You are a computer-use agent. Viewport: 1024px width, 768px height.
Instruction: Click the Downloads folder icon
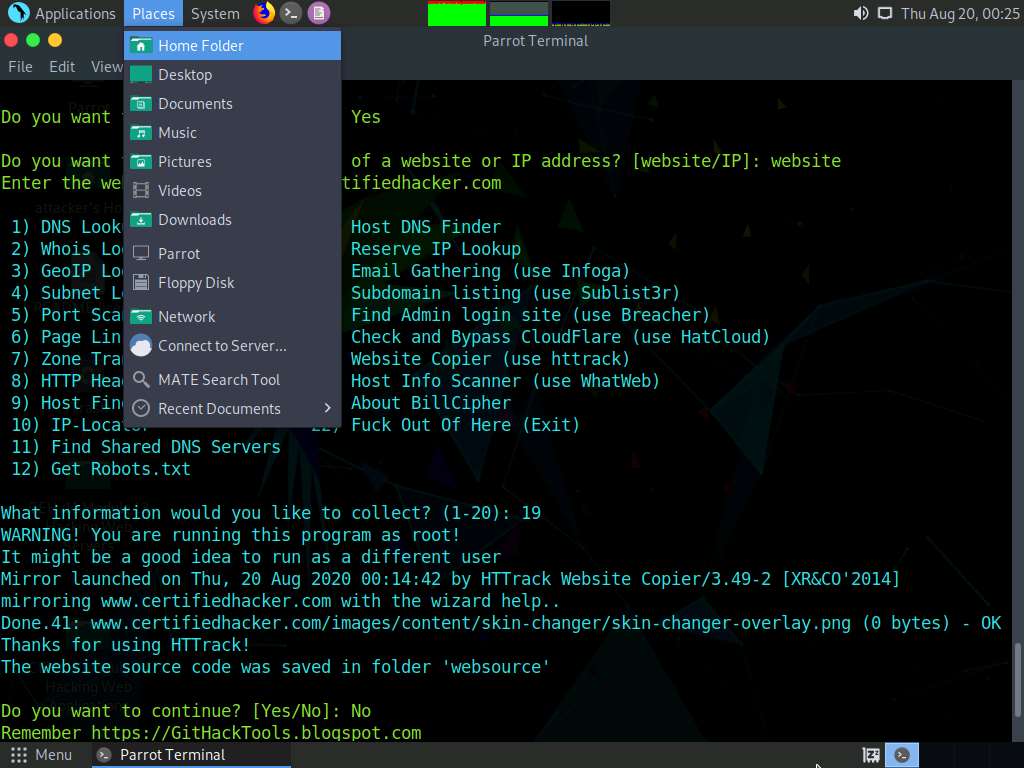point(140,219)
